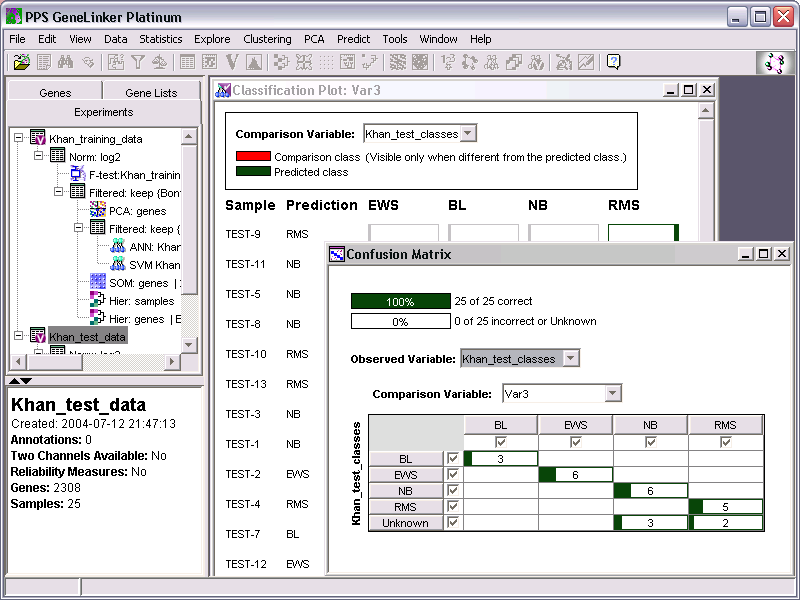
Task: Click the balance scale toolbar icon
Action: pos(160,62)
